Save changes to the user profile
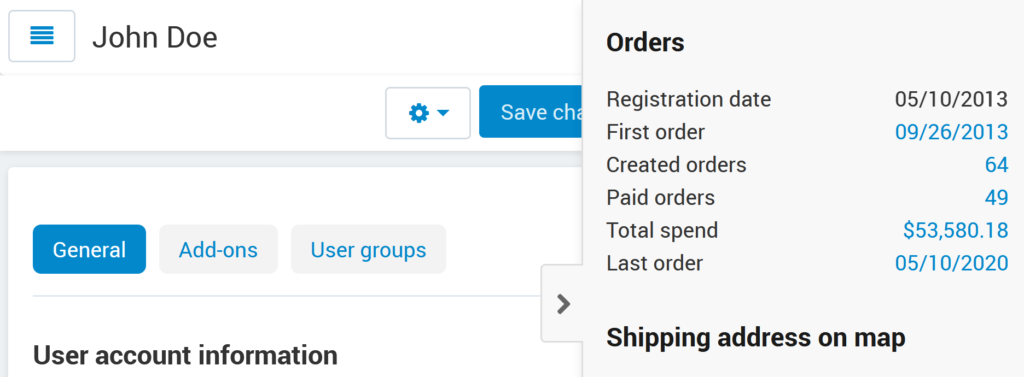The image size is (1024, 377). (x=531, y=112)
